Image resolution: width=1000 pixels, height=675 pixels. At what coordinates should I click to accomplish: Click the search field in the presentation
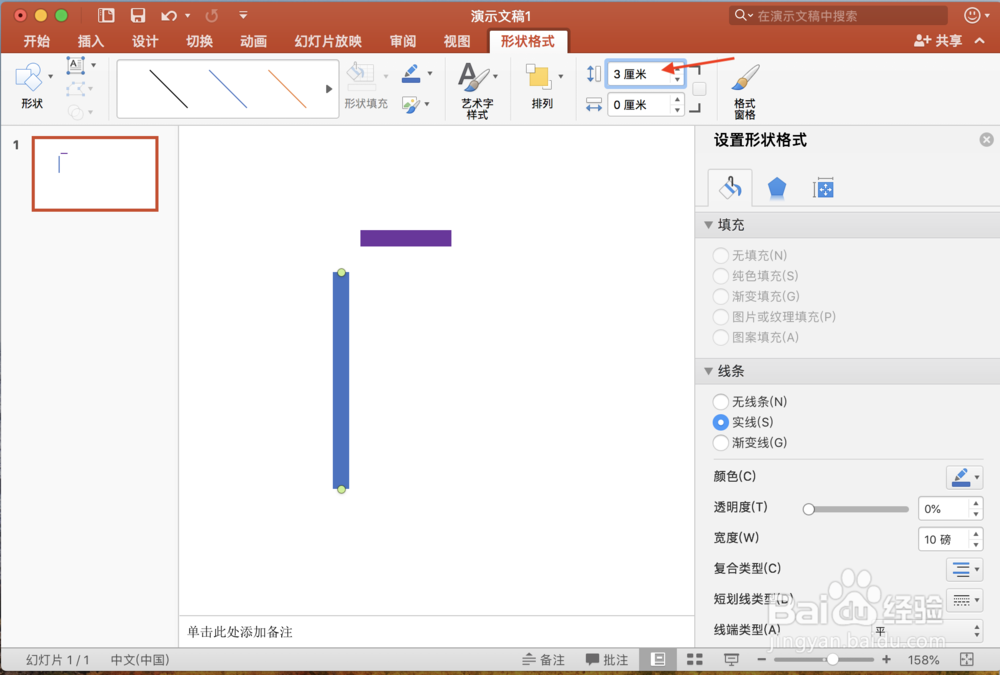[x=838, y=15]
